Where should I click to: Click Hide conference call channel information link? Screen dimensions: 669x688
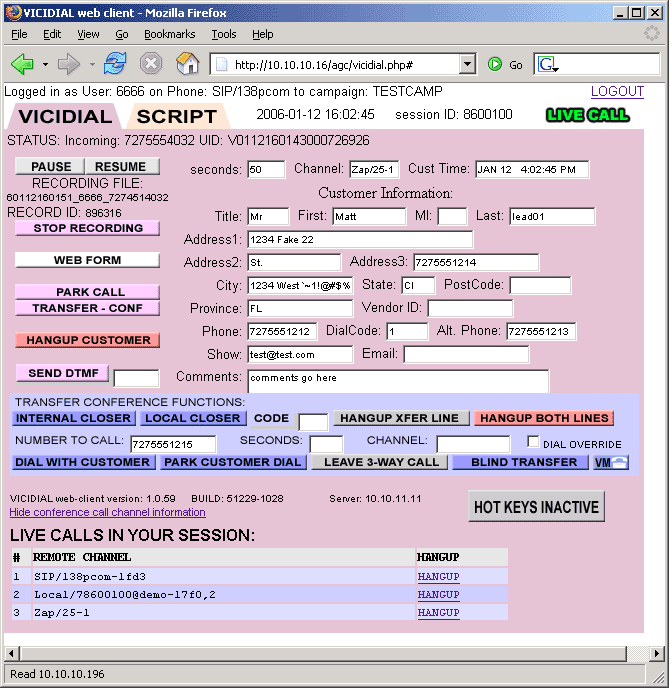(x=107, y=512)
